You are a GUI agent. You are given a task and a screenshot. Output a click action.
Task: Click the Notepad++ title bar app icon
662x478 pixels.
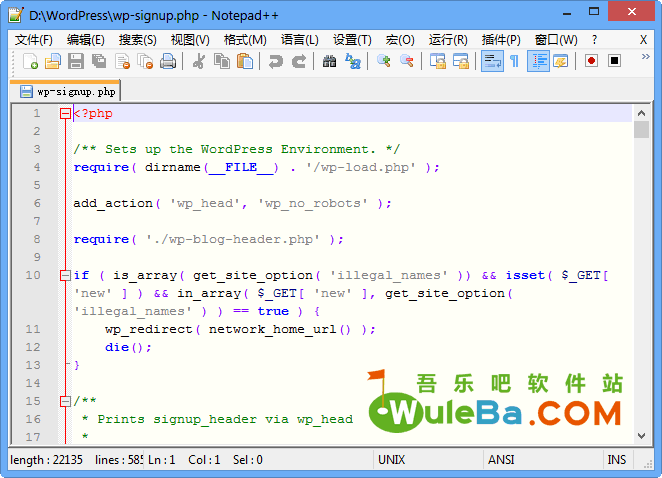[x=16, y=15]
